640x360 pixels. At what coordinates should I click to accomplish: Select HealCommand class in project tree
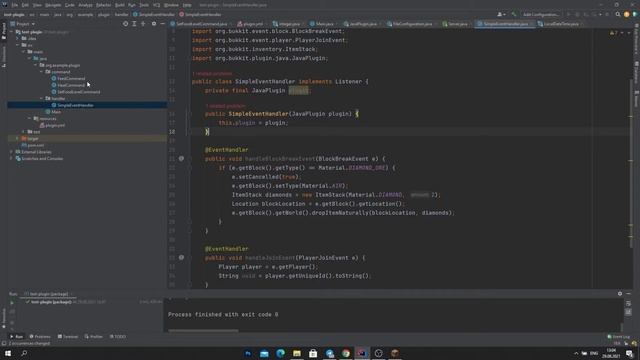68,85
